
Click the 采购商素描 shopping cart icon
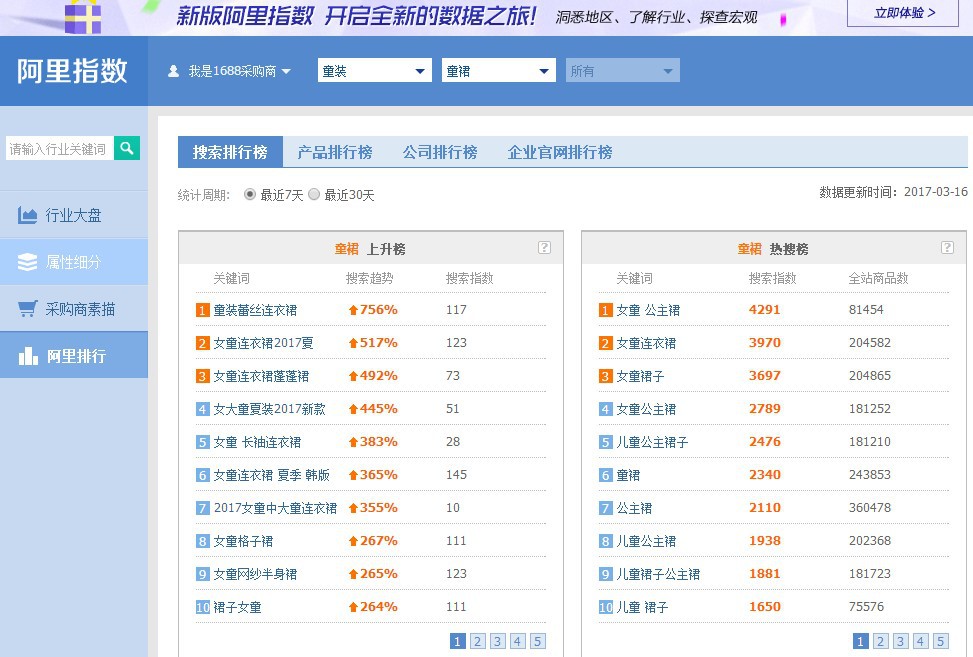coord(27,308)
